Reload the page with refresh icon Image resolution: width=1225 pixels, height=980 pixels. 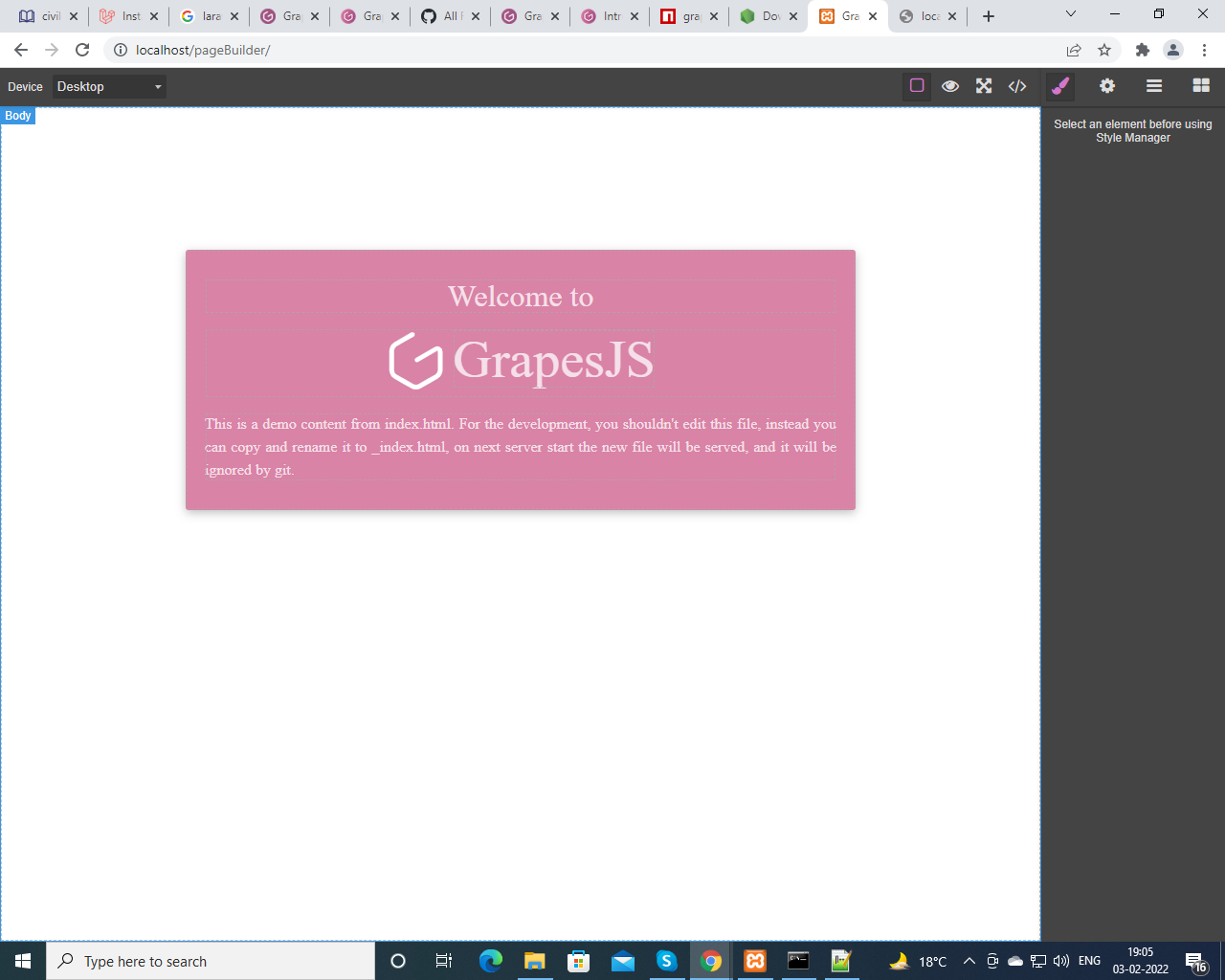tap(82, 50)
